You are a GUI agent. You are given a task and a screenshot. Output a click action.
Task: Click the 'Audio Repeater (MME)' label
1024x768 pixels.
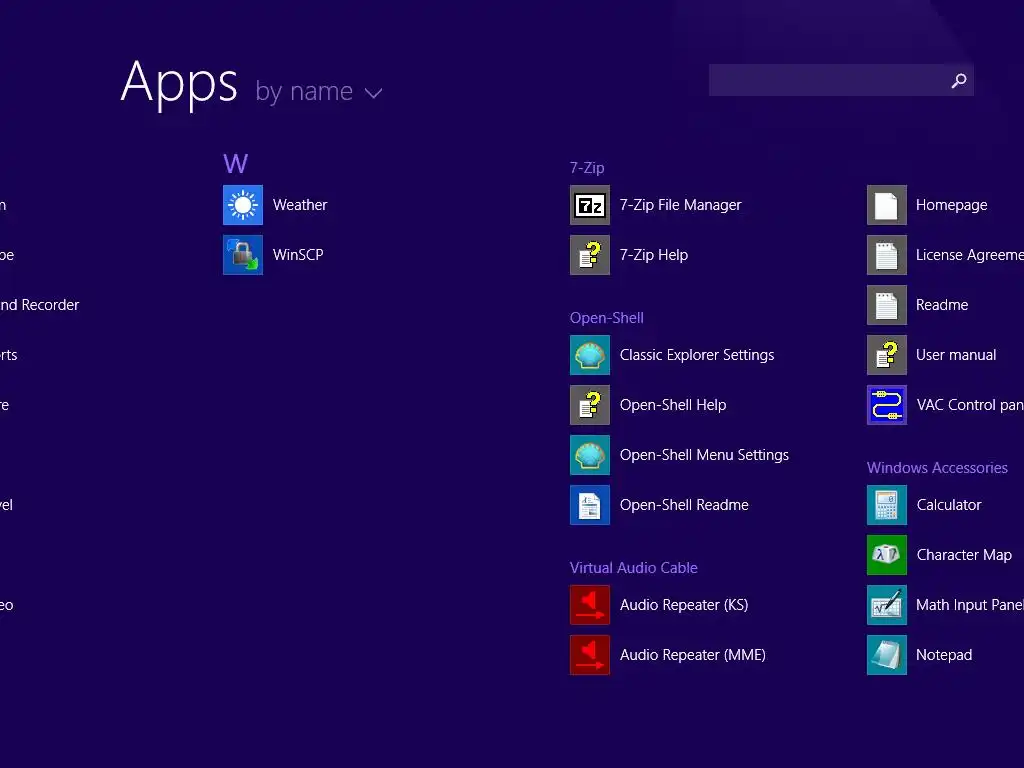pos(692,655)
